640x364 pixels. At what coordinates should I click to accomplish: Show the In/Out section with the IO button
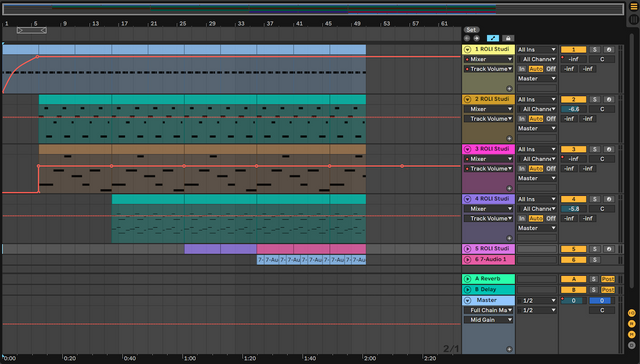631,313
